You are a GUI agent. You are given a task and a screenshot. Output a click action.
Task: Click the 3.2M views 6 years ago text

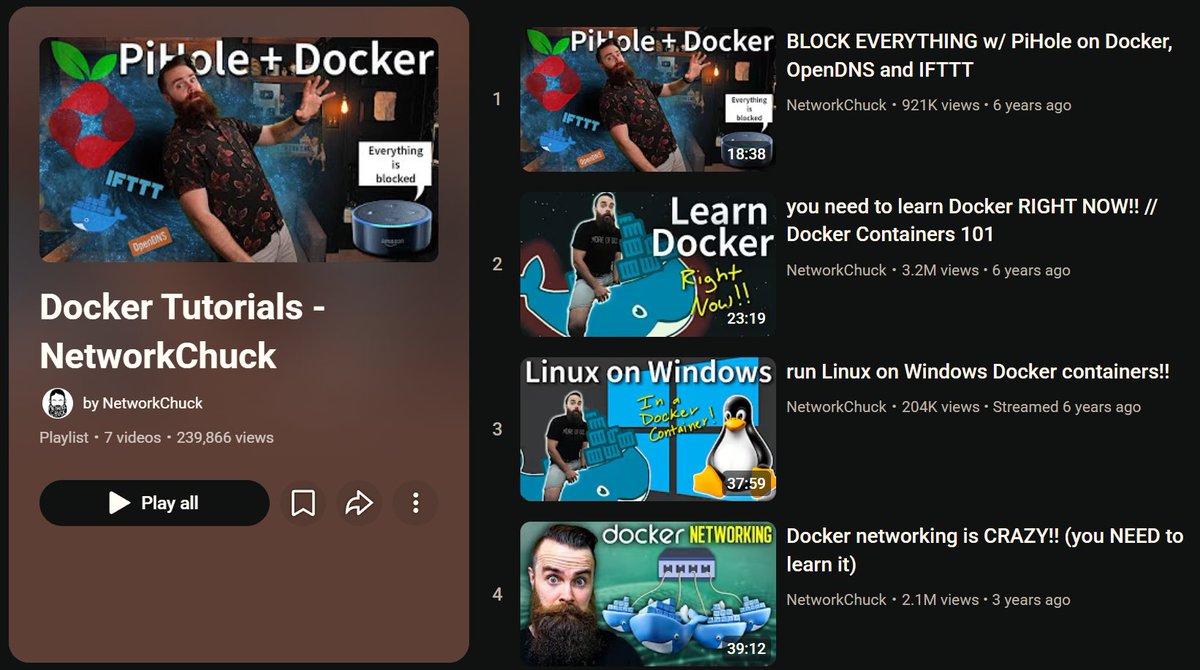986,270
